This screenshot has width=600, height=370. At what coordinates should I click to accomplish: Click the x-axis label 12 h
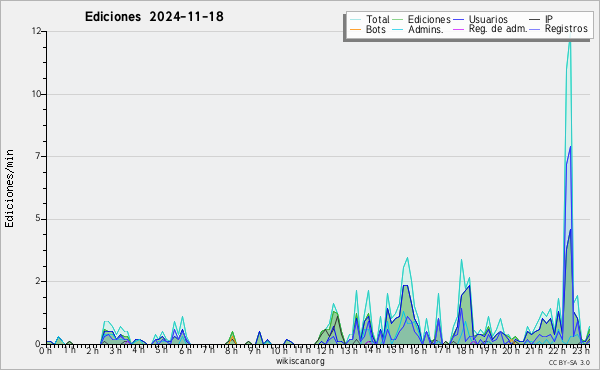point(325,350)
